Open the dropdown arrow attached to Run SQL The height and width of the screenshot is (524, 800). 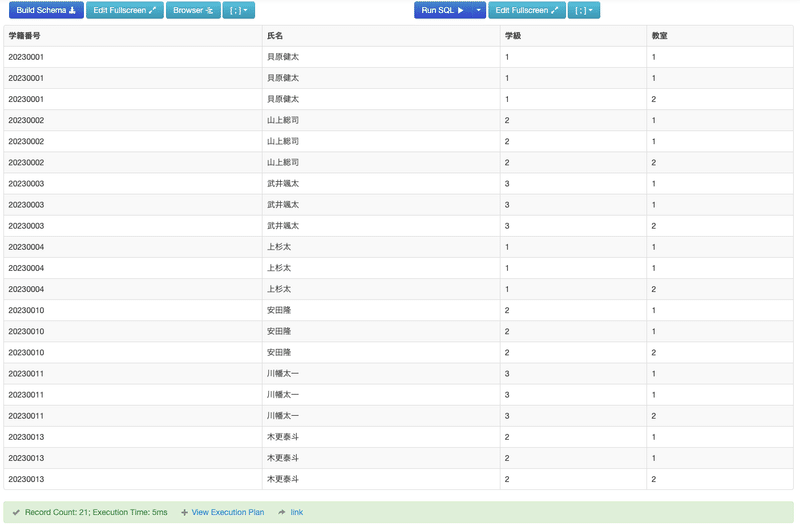479,10
